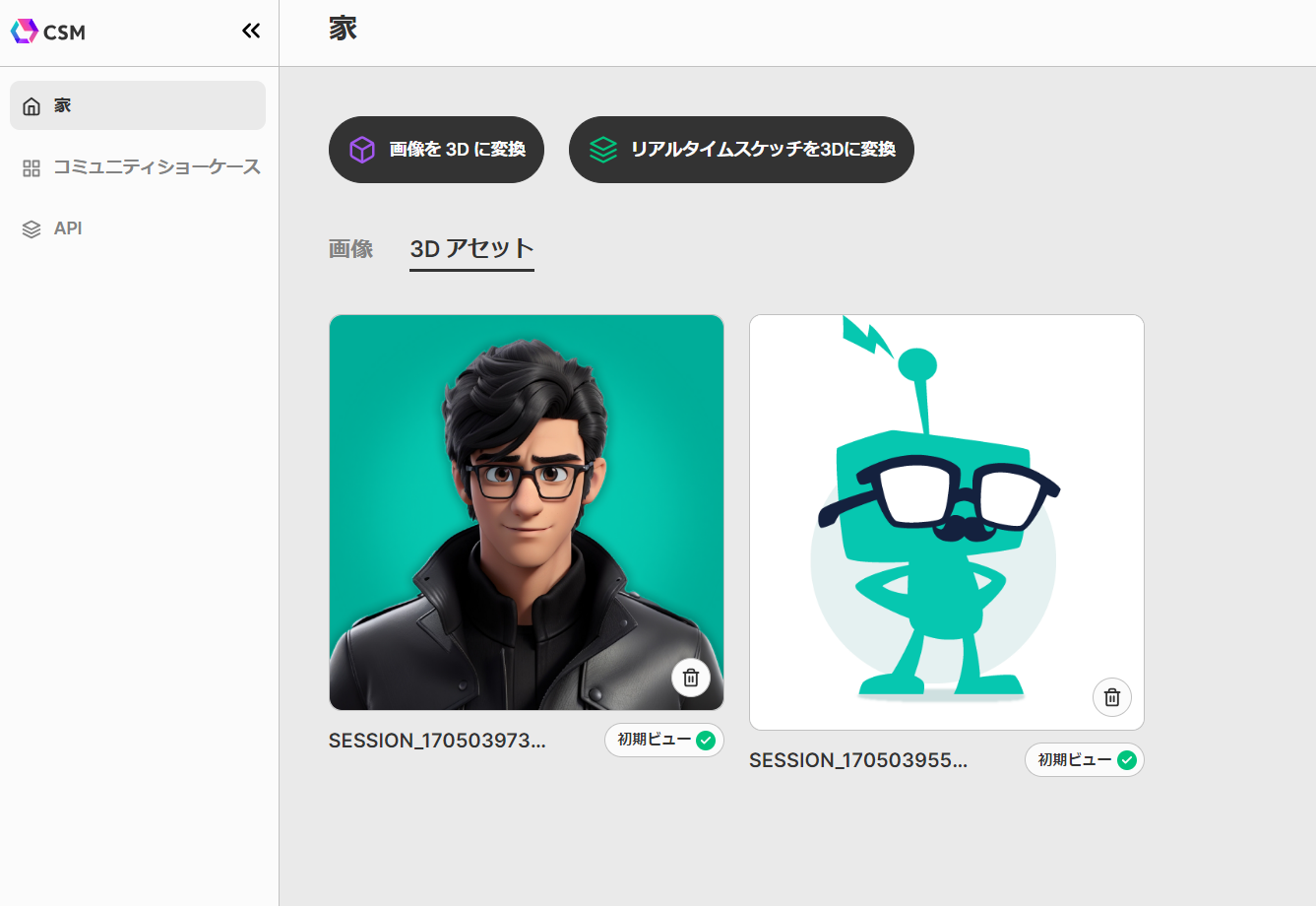Delete the teal robot asset with trash icon
The height and width of the screenshot is (906, 1316).
pyautogui.click(x=1111, y=697)
